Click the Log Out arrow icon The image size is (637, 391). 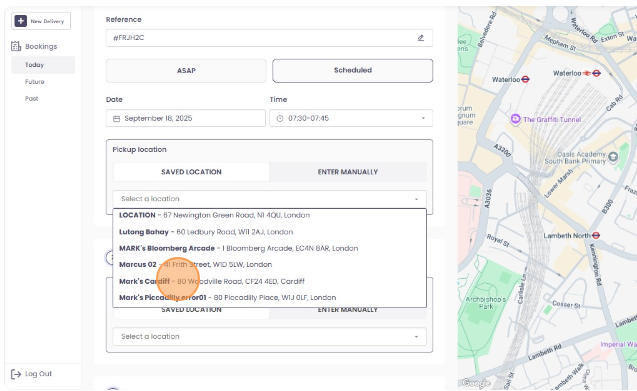[x=16, y=374]
